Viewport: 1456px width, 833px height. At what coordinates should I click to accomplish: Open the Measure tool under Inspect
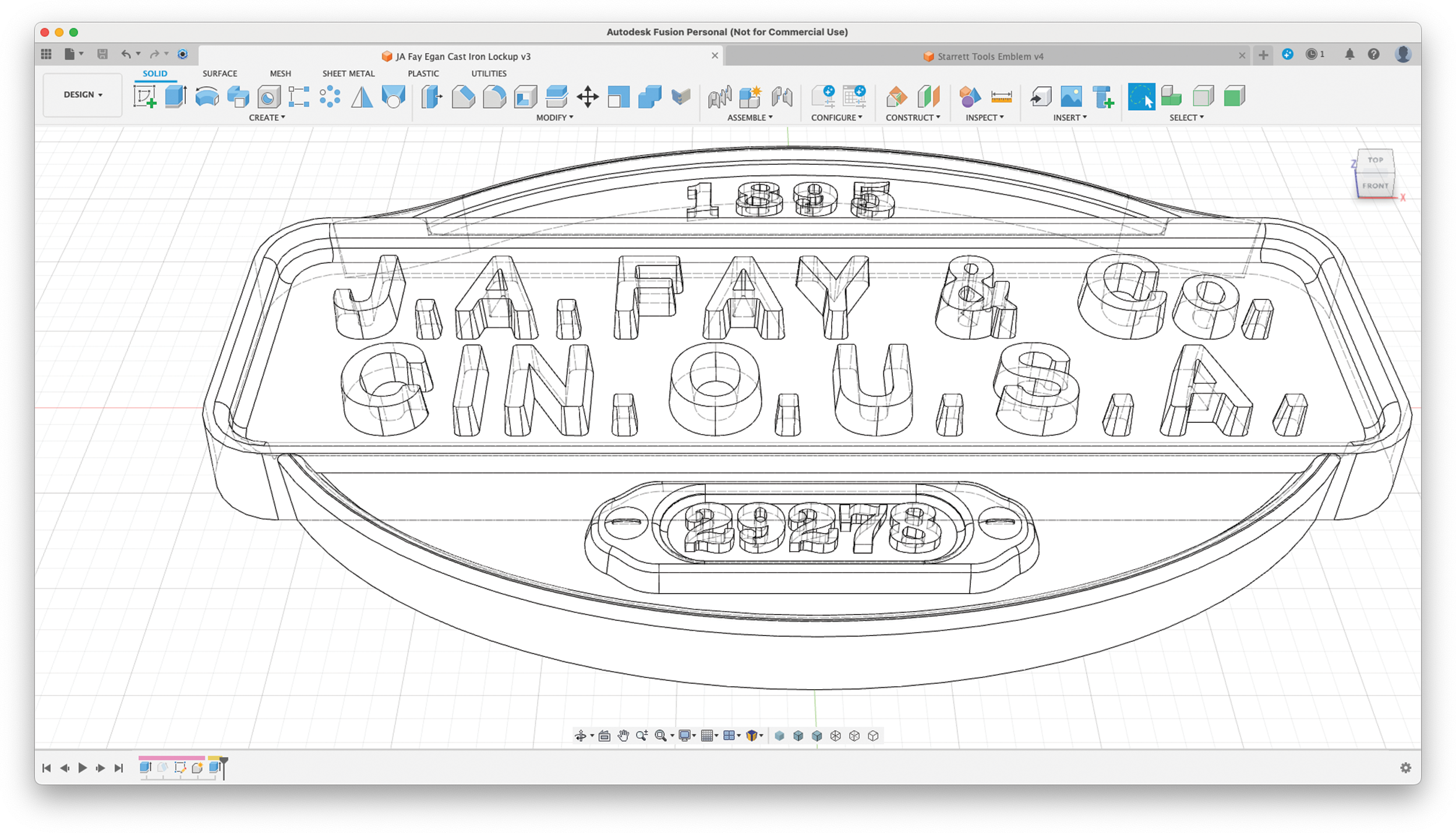1001,97
